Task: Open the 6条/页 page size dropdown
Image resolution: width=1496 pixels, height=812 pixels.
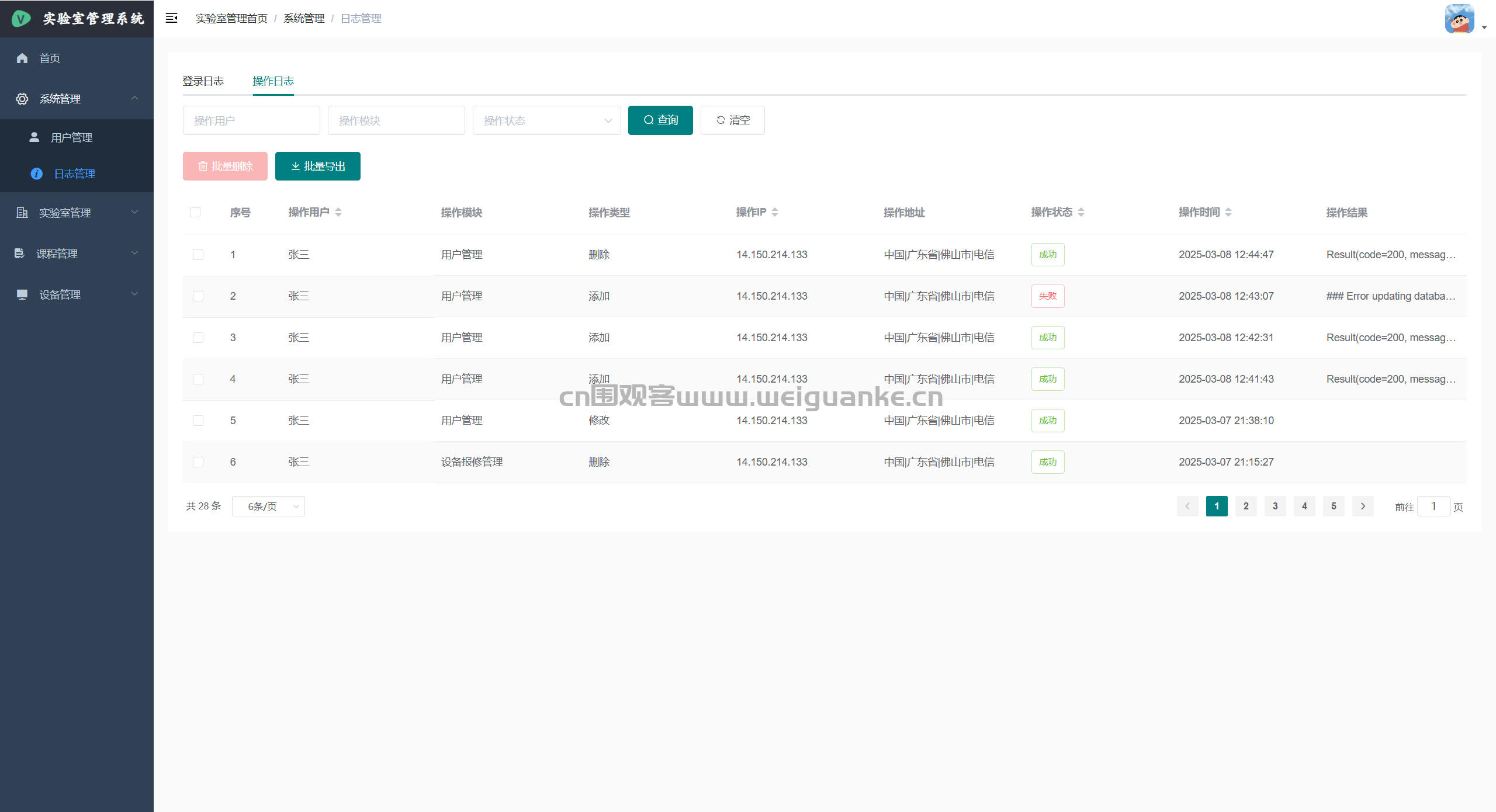Action: [x=268, y=506]
